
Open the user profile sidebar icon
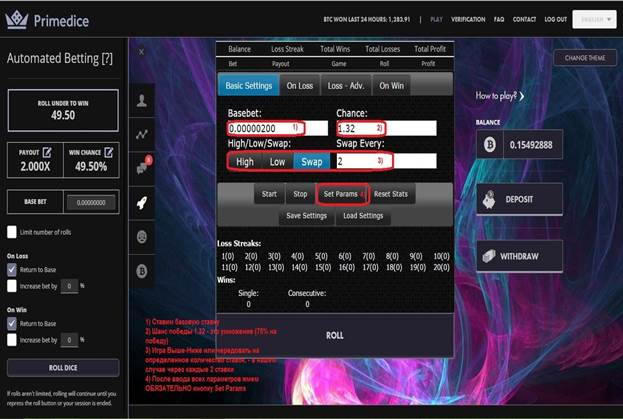(142, 100)
